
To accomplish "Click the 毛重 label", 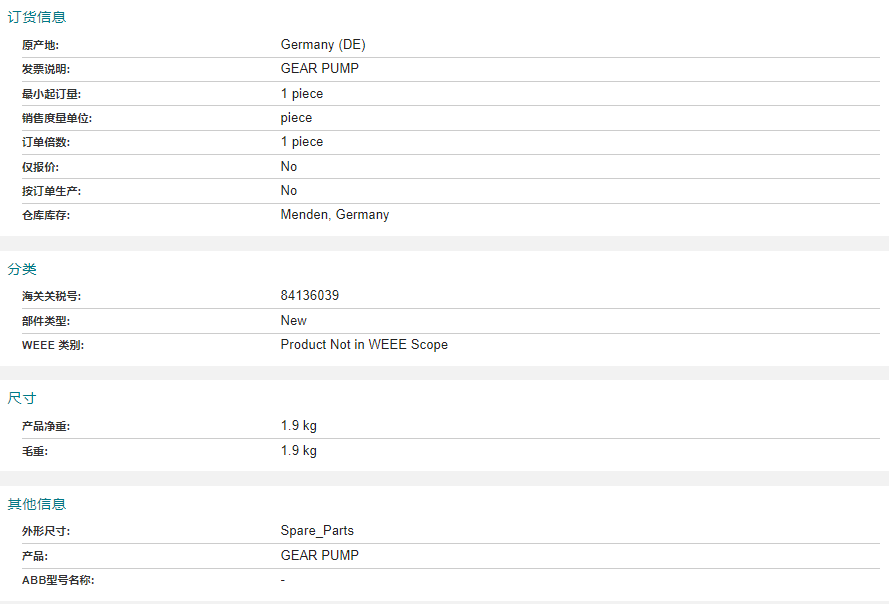I will click(35, 451).
